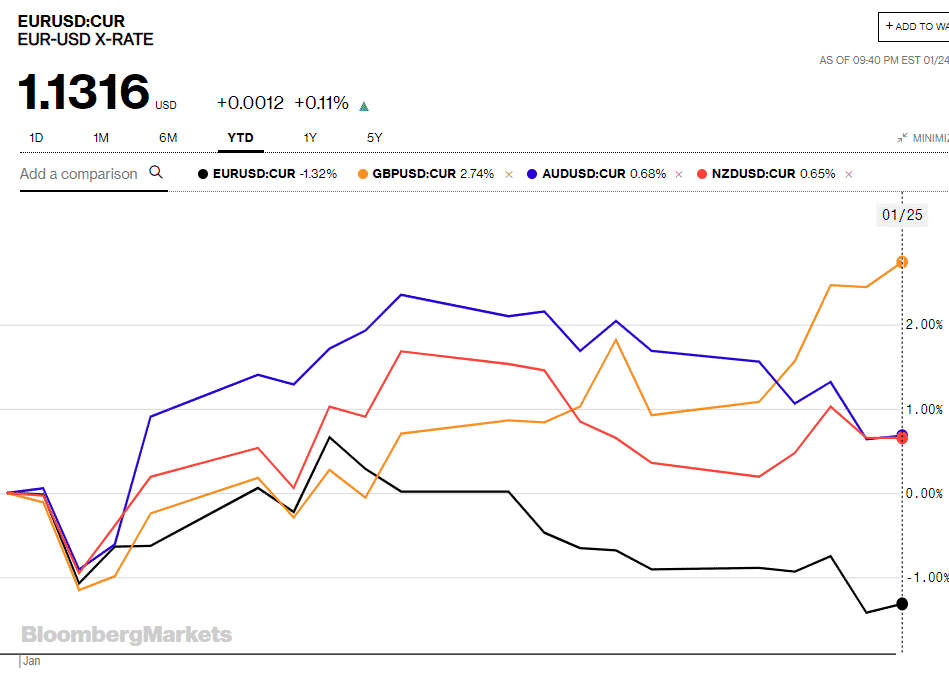Click the Add to Watchlist button
This screenshot has width=949, height=674.
point(914,27)
